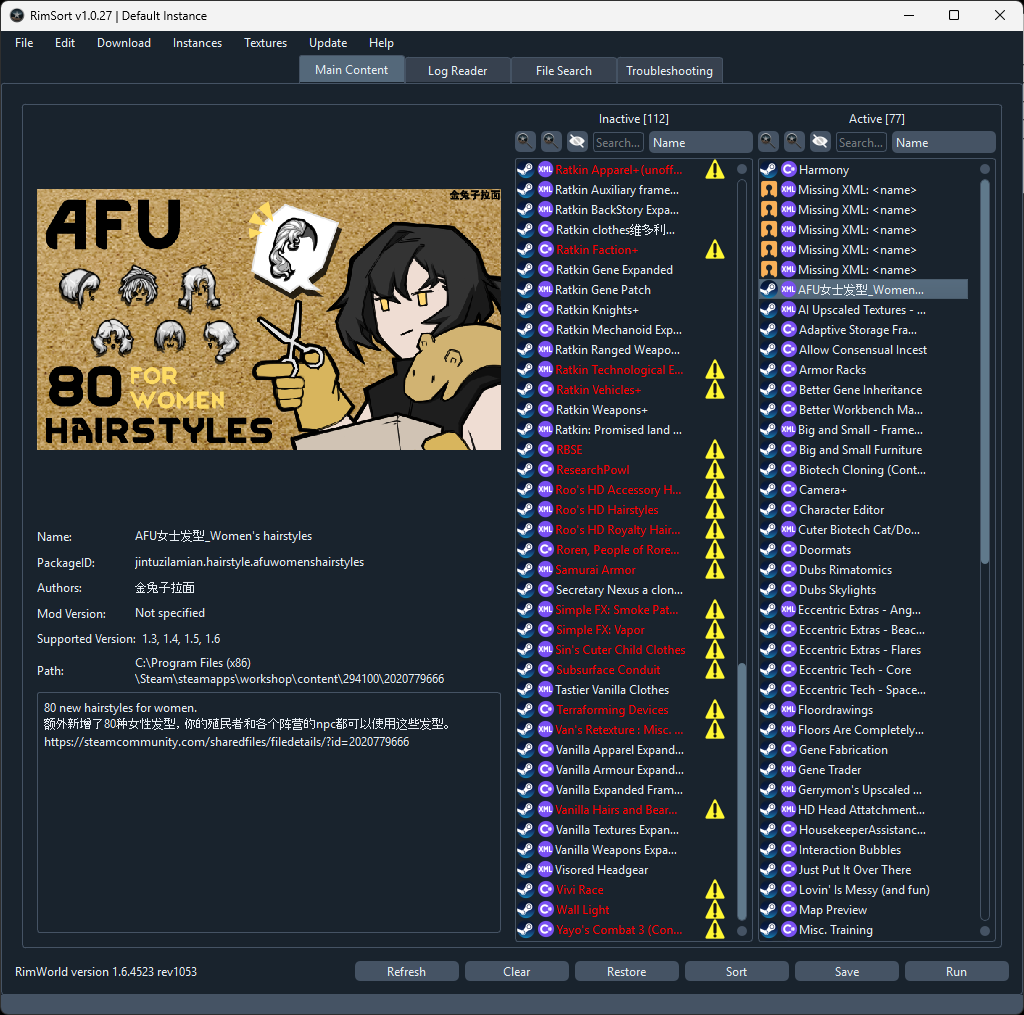Click the Steam icon beside Camera+

tap(769, 490)
